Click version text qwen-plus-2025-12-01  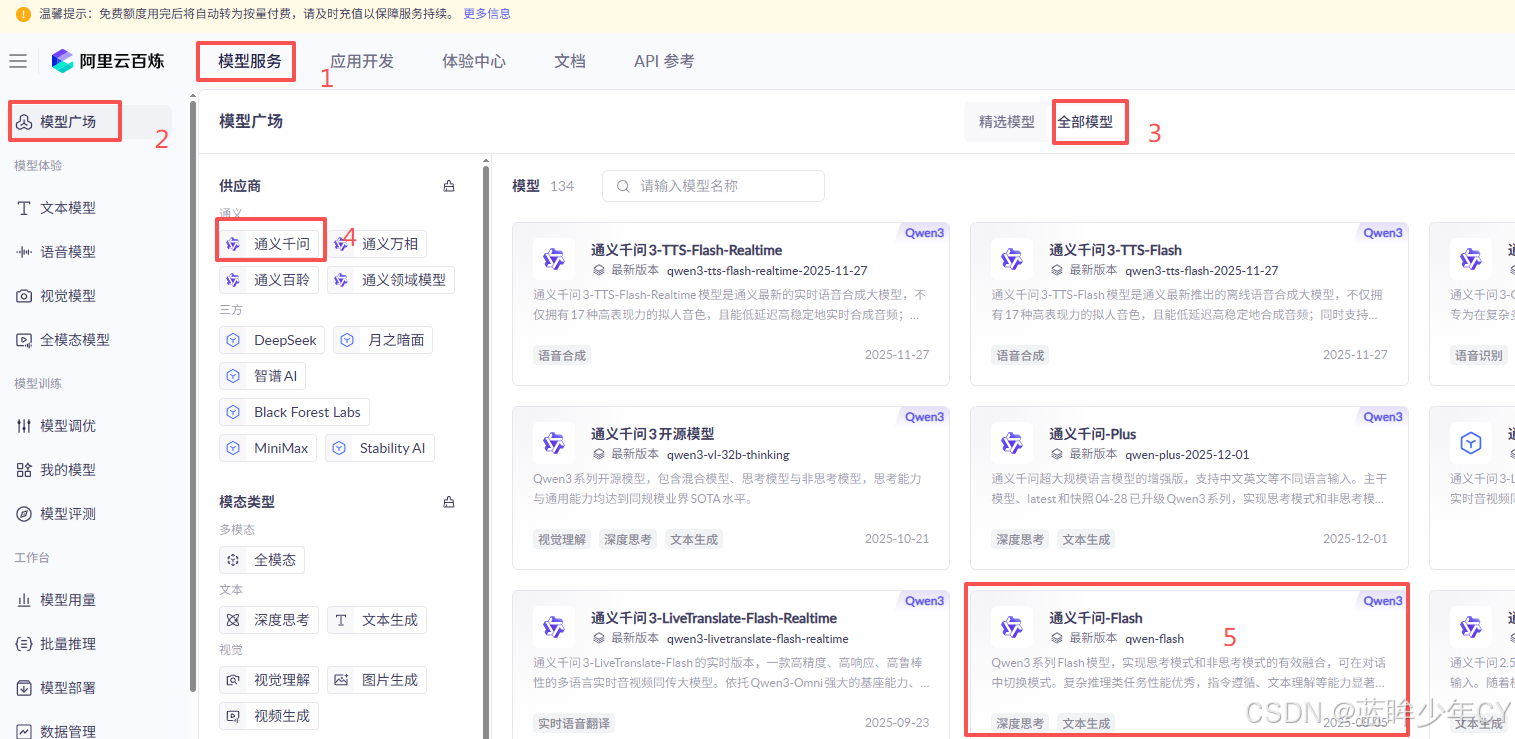click(x=1187, y=454)
